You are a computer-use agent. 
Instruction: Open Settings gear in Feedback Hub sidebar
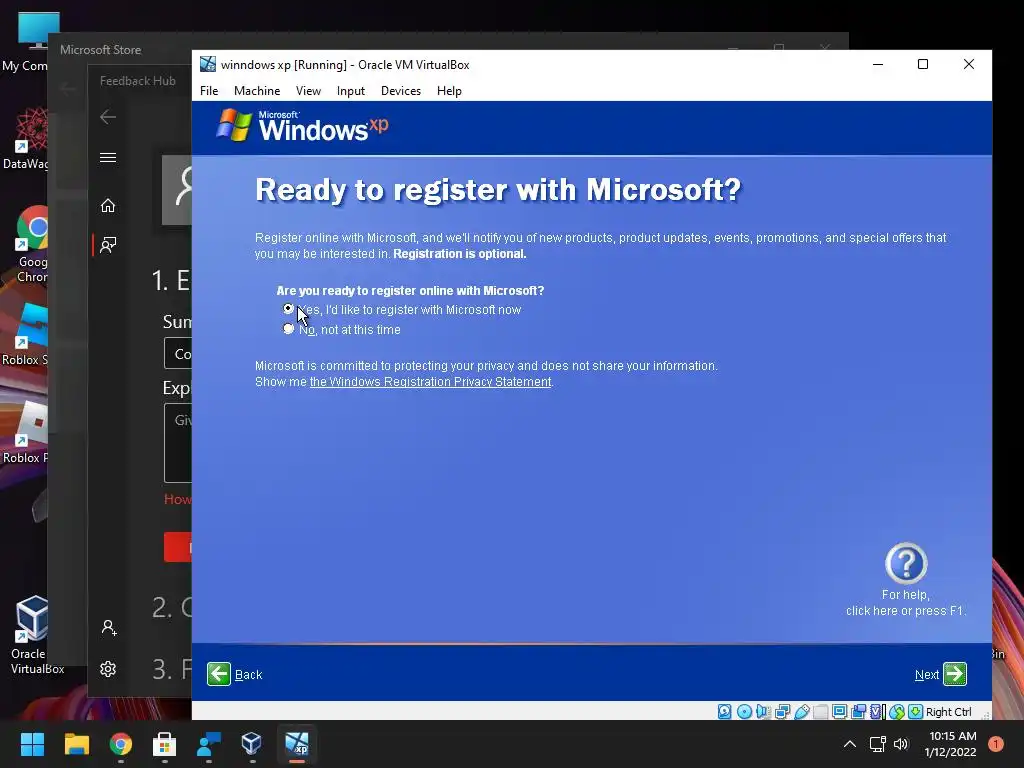108,669
